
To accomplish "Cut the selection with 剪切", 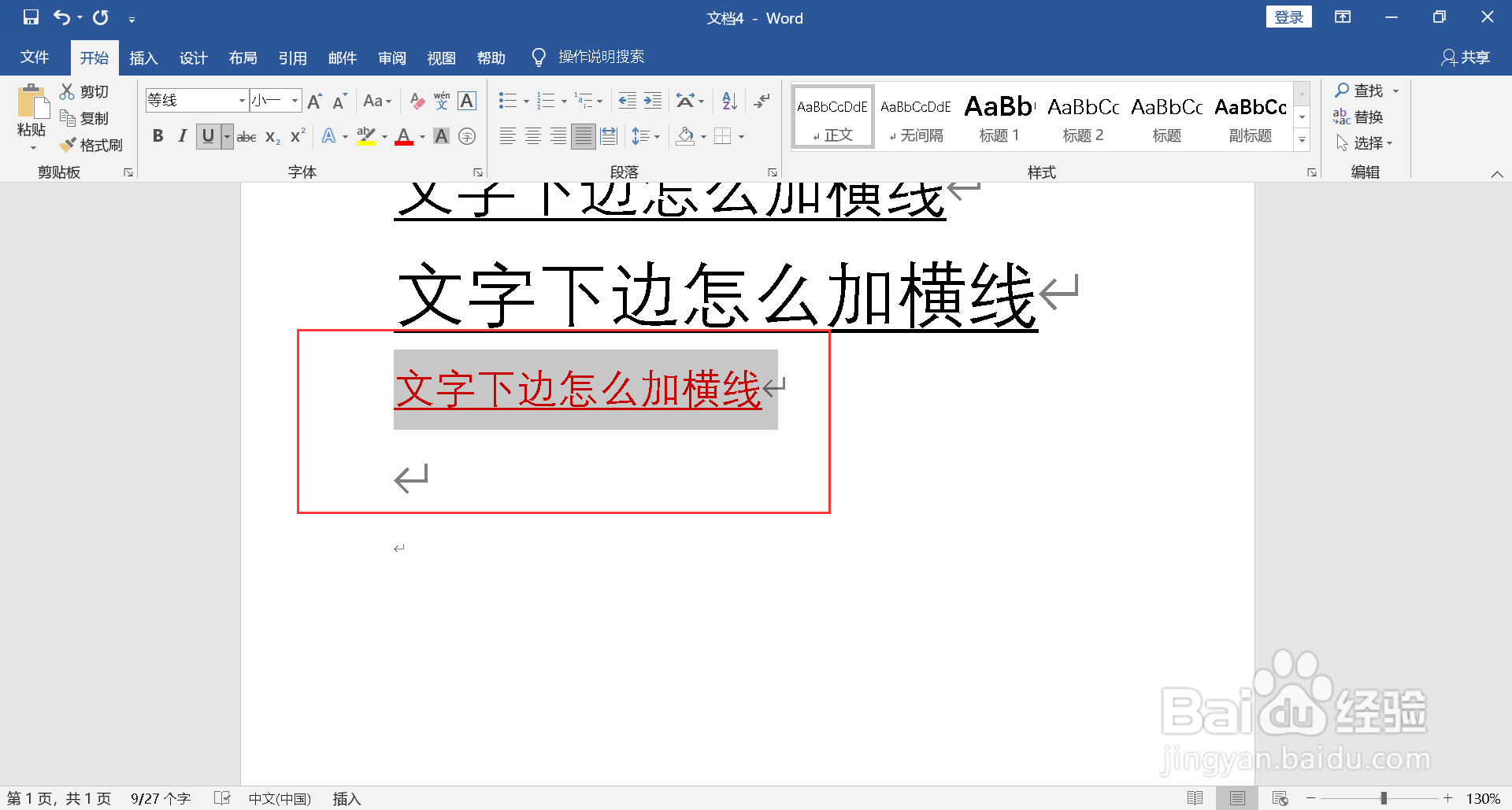I will [84, 92].
